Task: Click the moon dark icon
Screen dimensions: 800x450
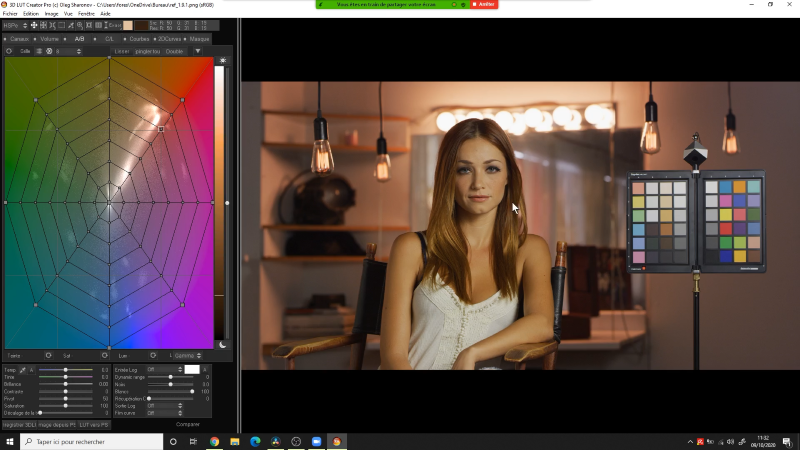Action: (x=222, y=345)
